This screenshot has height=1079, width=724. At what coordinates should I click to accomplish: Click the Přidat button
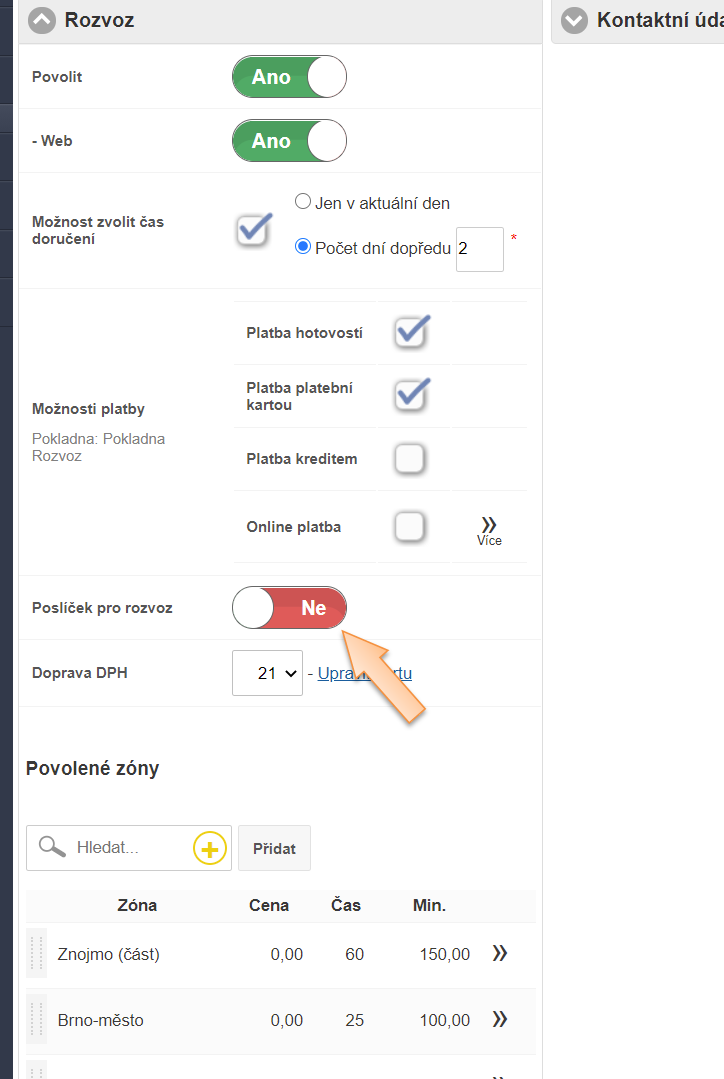[x=274, y=848]
